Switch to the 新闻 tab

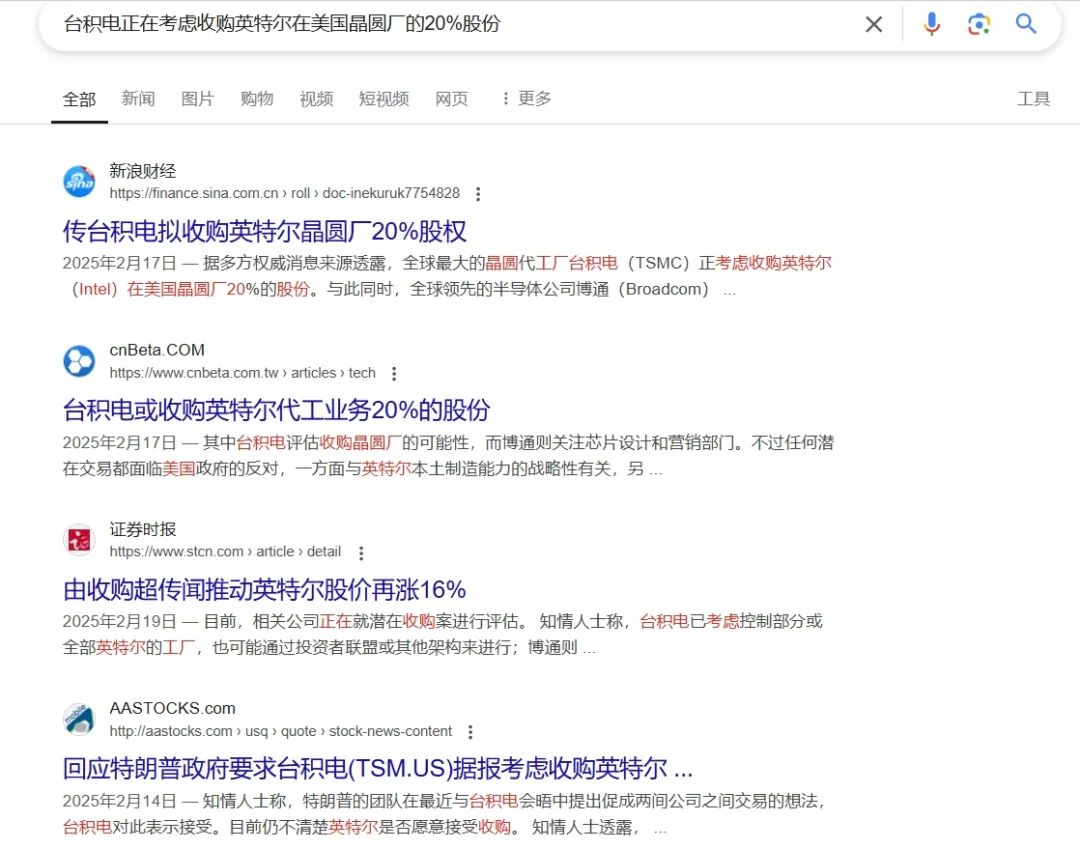point(138,98)
